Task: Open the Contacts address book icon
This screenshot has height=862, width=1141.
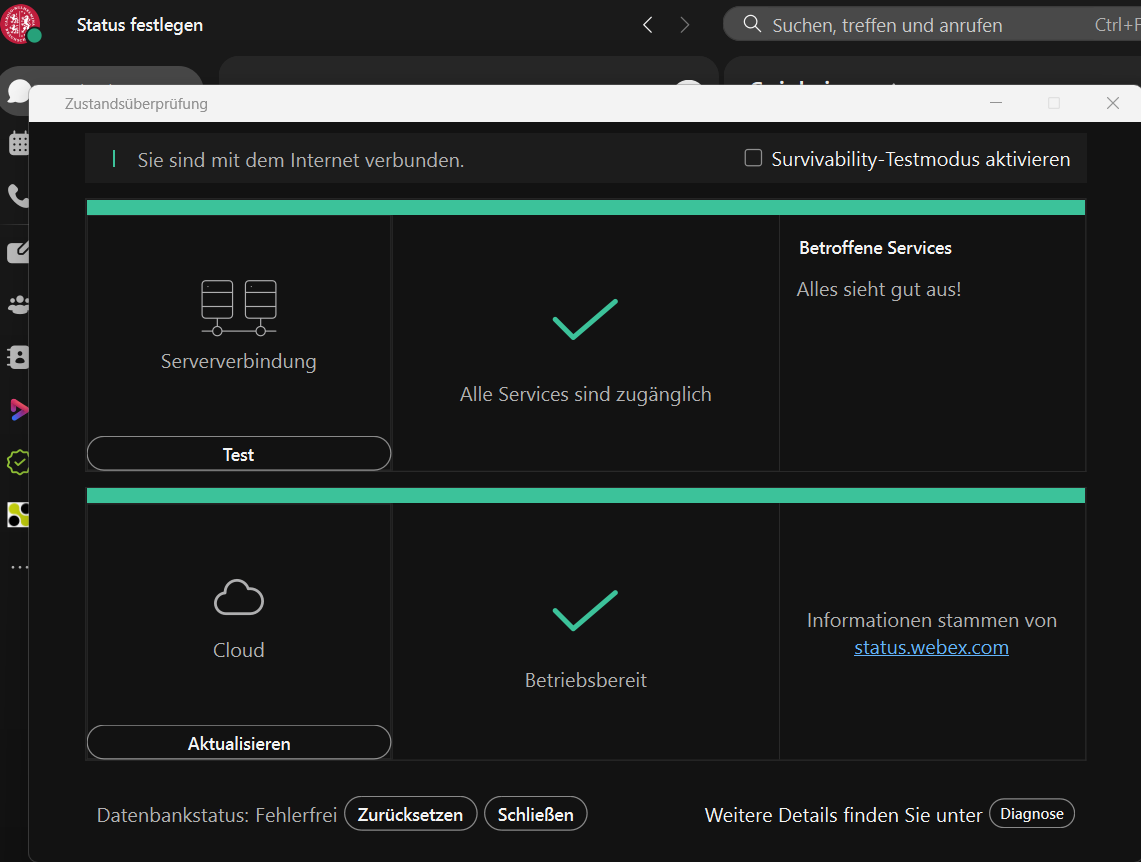Action: pos(18,357)
